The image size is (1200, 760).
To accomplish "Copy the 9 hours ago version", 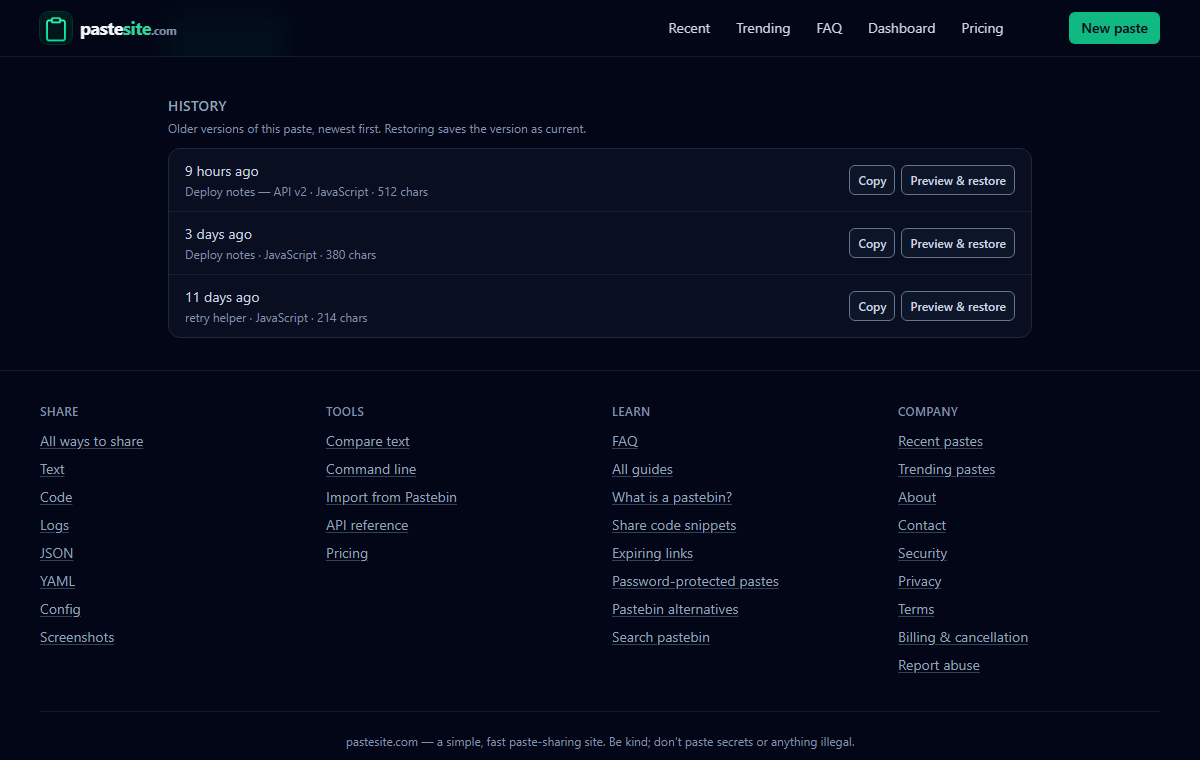I will 872,181.
